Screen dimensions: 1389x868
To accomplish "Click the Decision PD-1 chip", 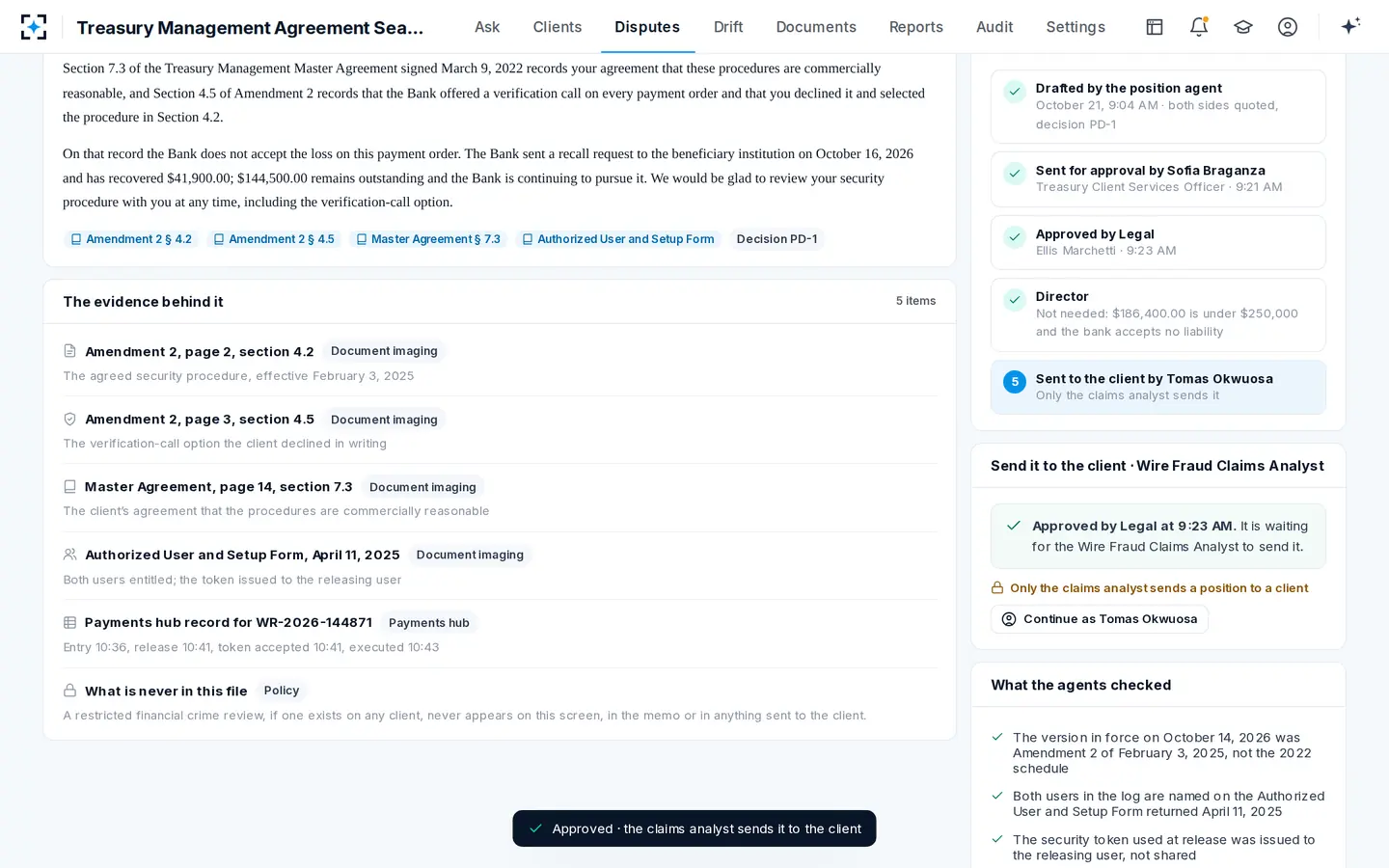I will 776,239.
